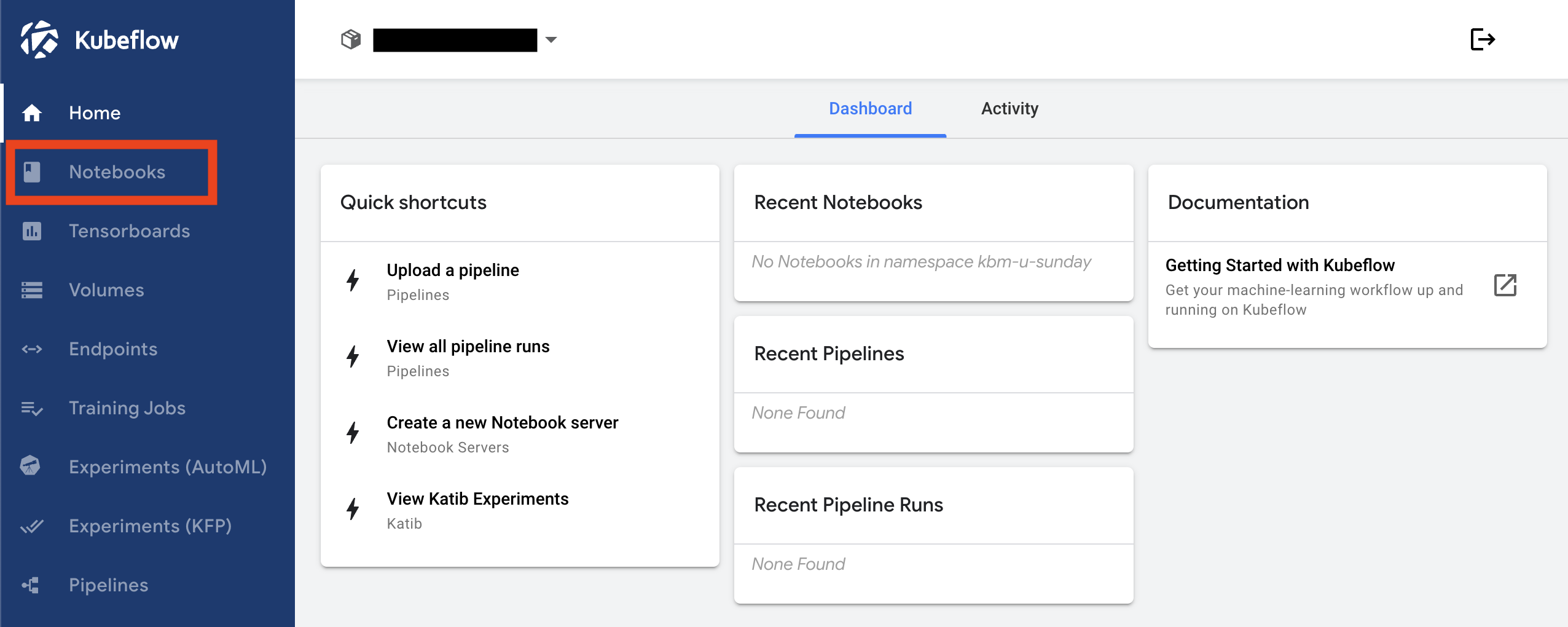1568x627 pixels.
Task: Click the Recent Pipelines heading
Action: point(829,353)
